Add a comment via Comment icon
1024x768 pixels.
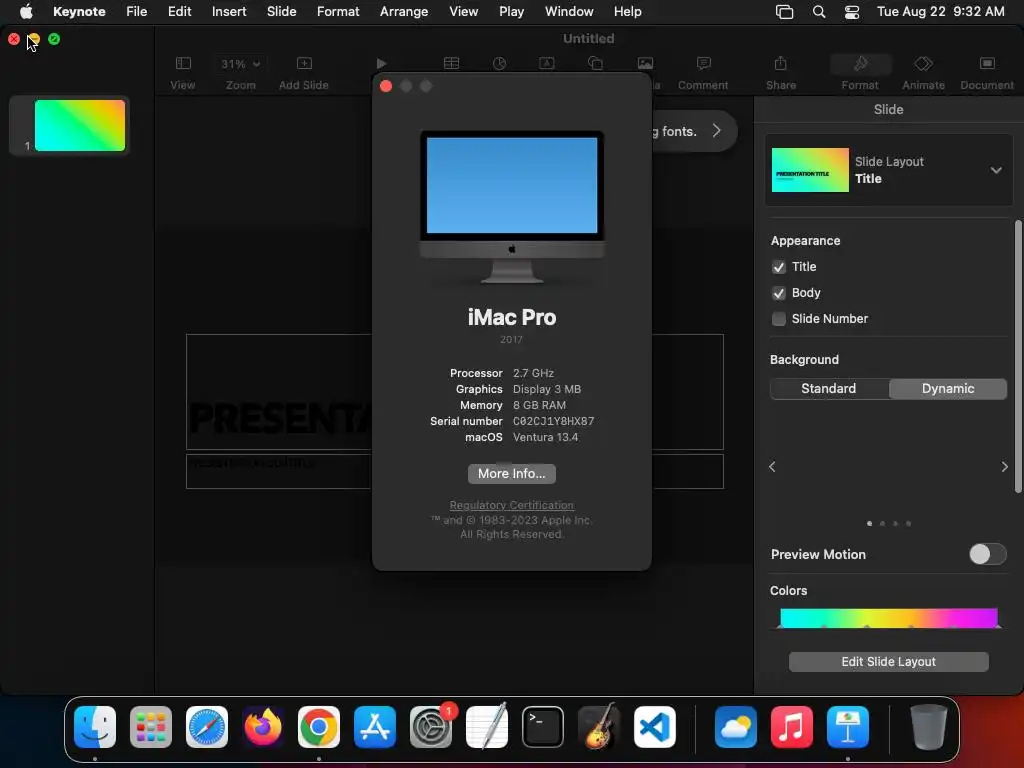703,63
